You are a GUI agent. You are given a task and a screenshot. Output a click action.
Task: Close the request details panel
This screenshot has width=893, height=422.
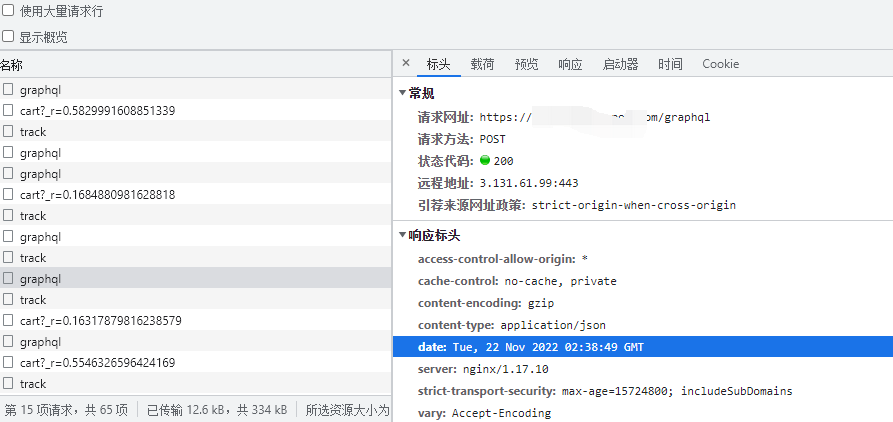[x=406, y=63]
